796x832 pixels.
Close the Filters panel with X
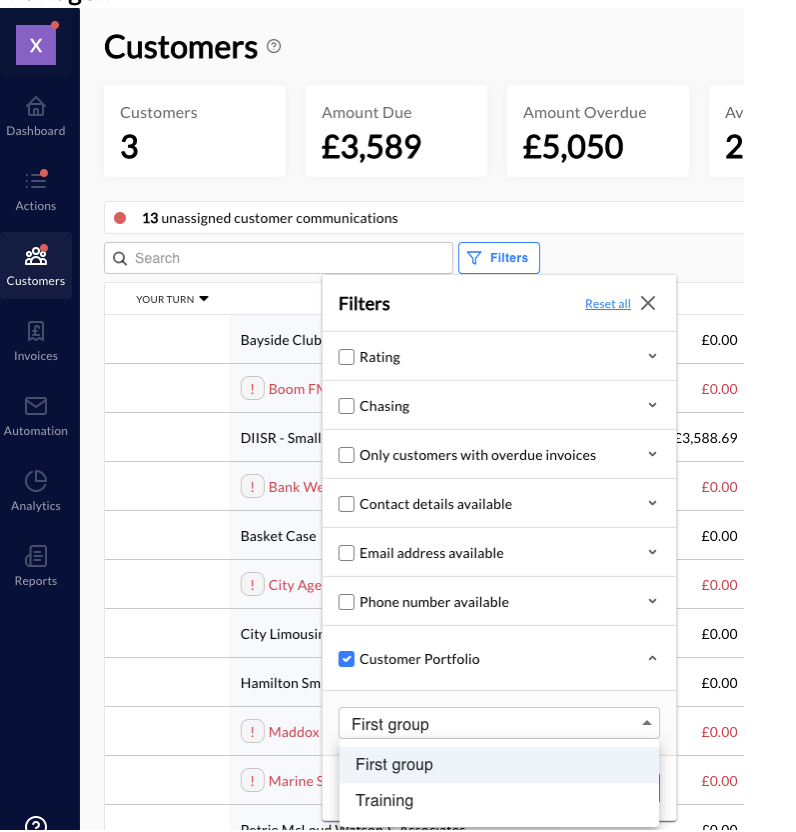[x=648, y=303]
